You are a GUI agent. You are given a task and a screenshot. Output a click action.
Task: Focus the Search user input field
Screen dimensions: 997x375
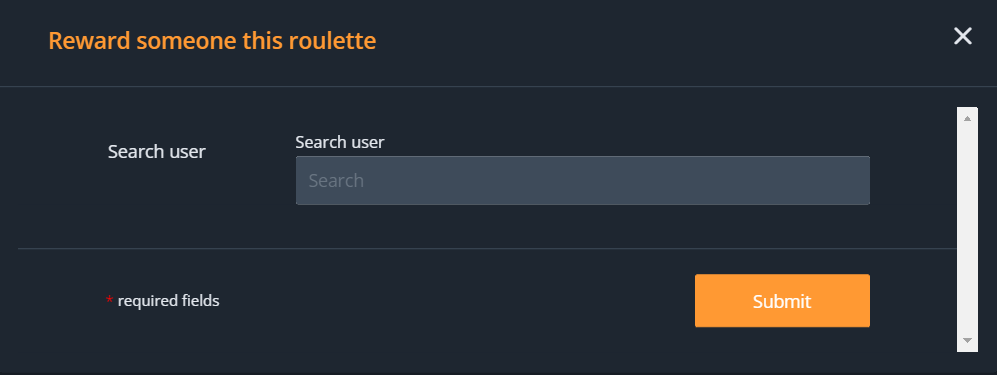(582, 181)
